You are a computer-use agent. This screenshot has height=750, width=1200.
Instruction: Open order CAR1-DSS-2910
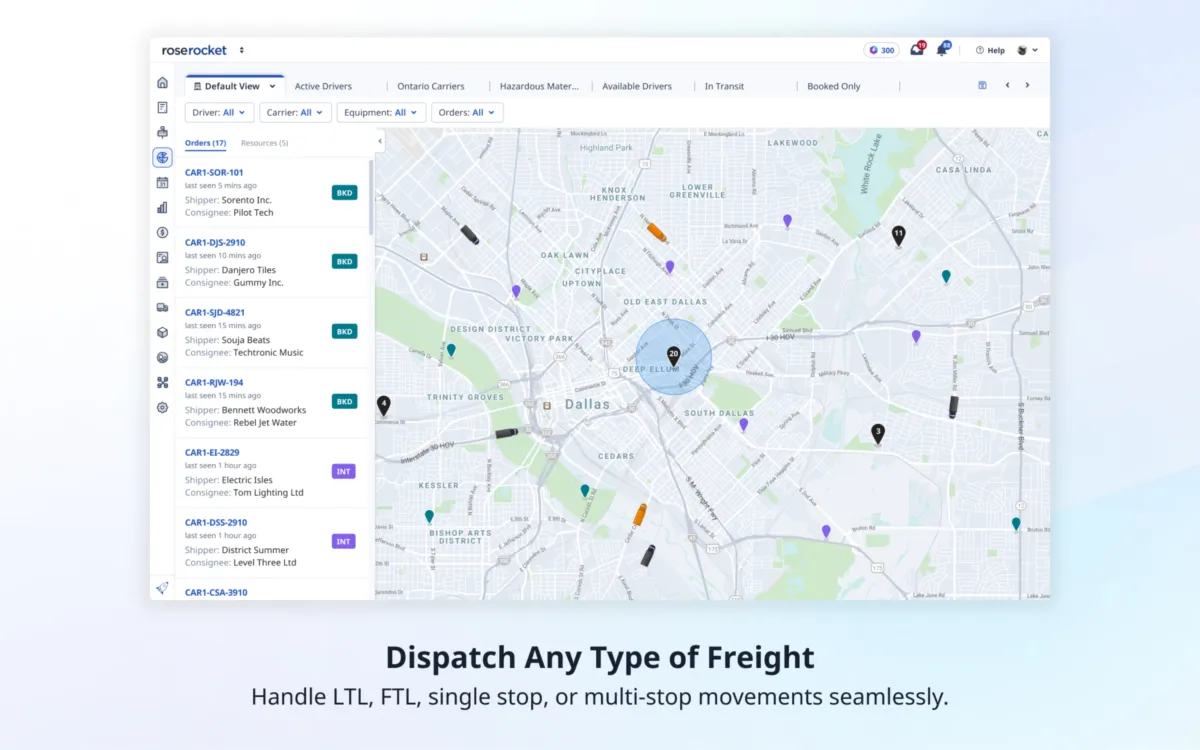coord(215,522)
